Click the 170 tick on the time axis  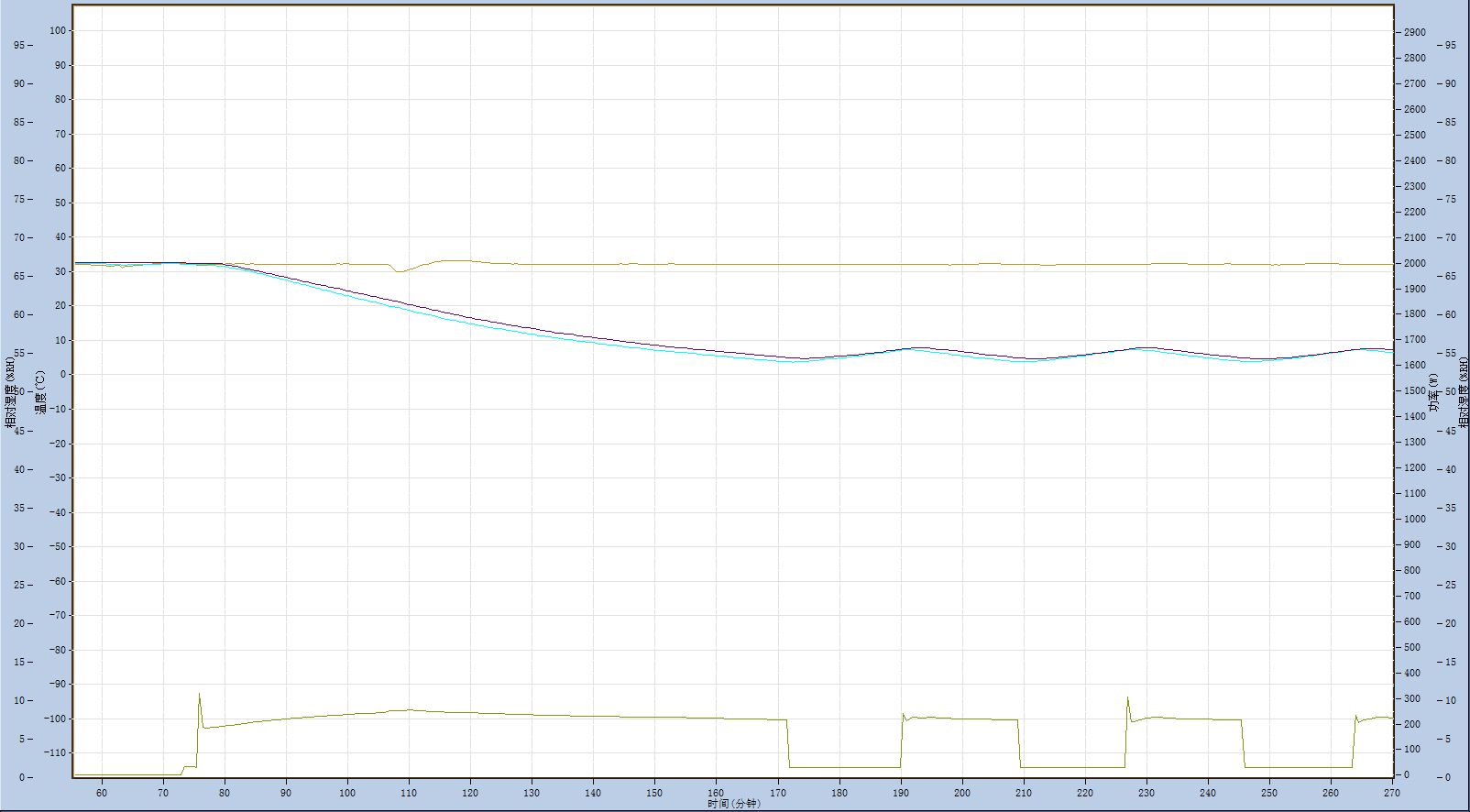(778, 793)
